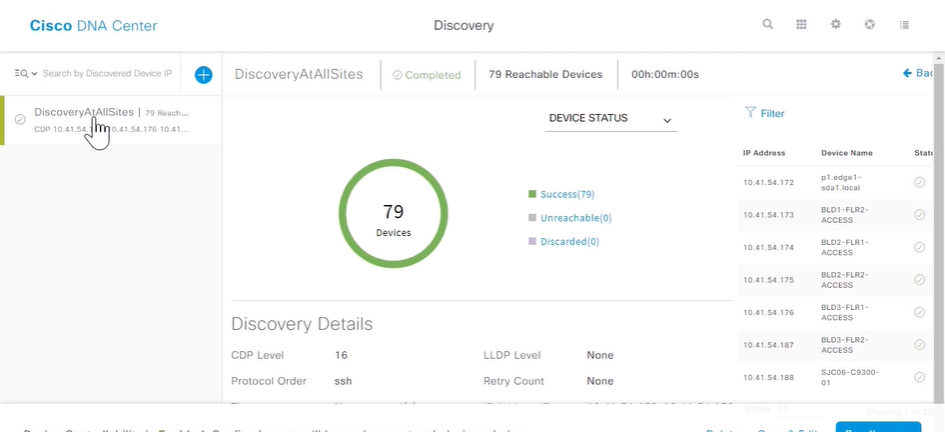Sort by IP Address column header
The height and width of the screenshot is (432, 945).
tap(764, 153)
